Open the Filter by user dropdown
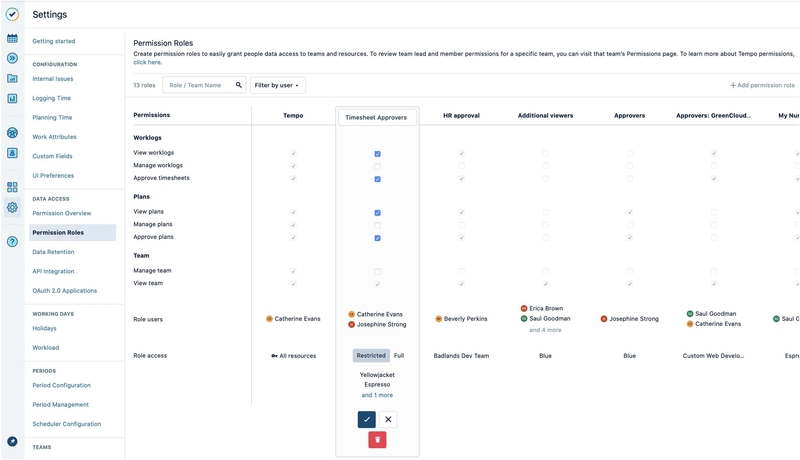800x460 pixels. (x=277, y=86)
